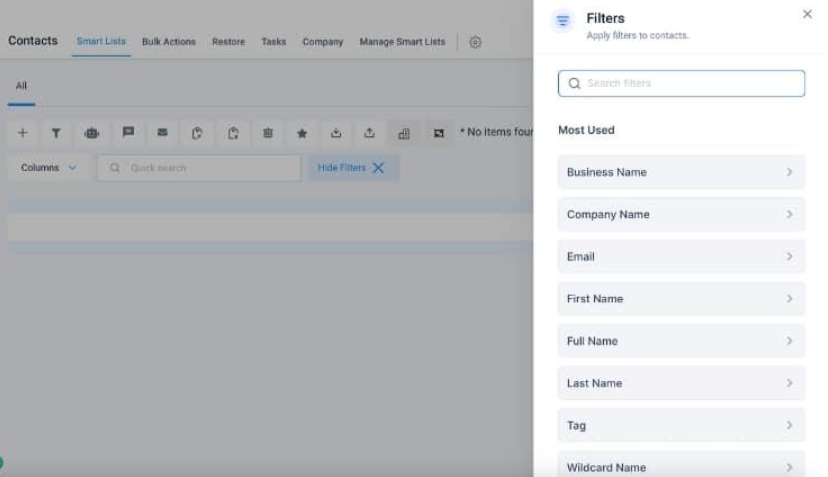The image size is (828, 477).
Task: Click the send email envelope icon
Action: pyautogui.click(x=163, y=133)
